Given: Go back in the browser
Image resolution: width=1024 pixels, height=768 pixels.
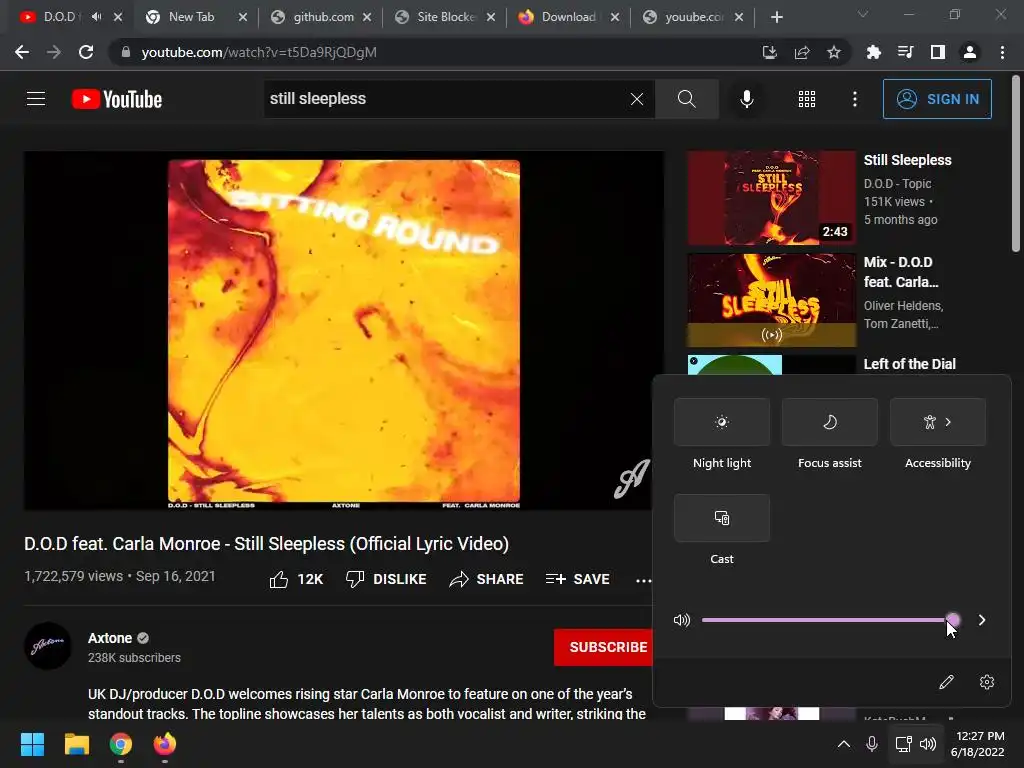Looking at the screenshot, I should 22,52.
